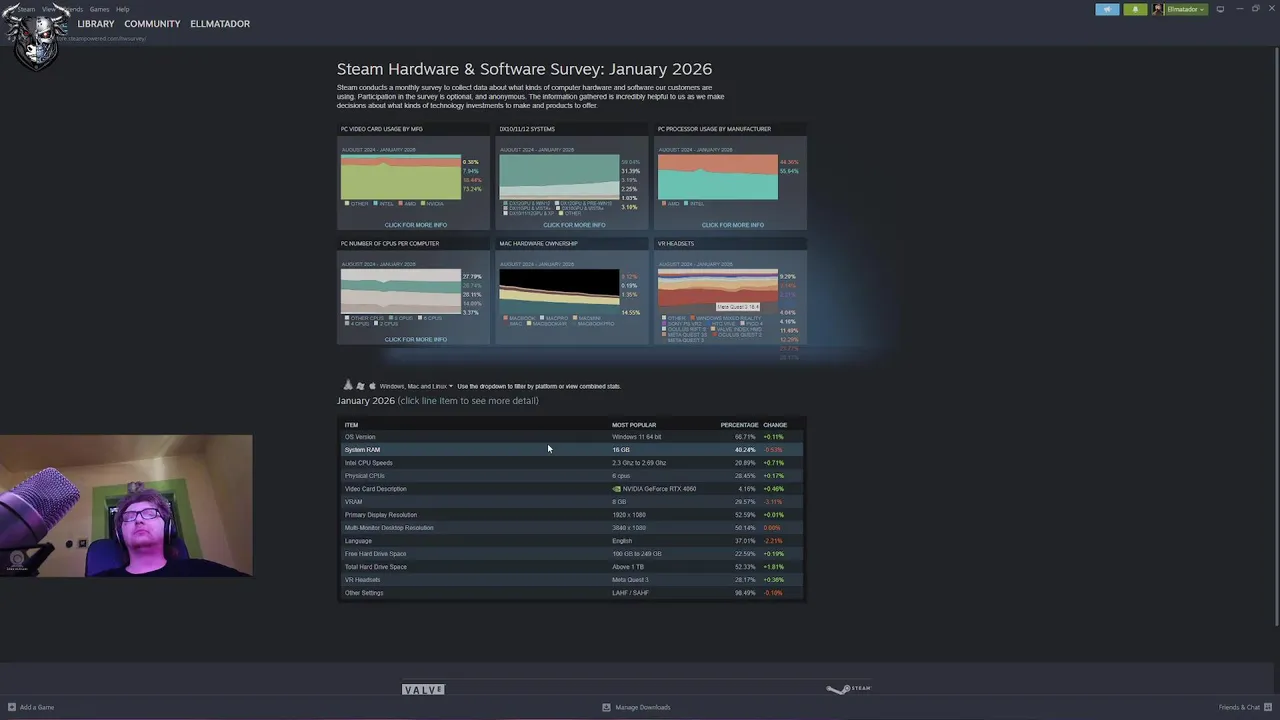
Task: Open the PC Video Card Usage chart
Action: coord(415,176)
